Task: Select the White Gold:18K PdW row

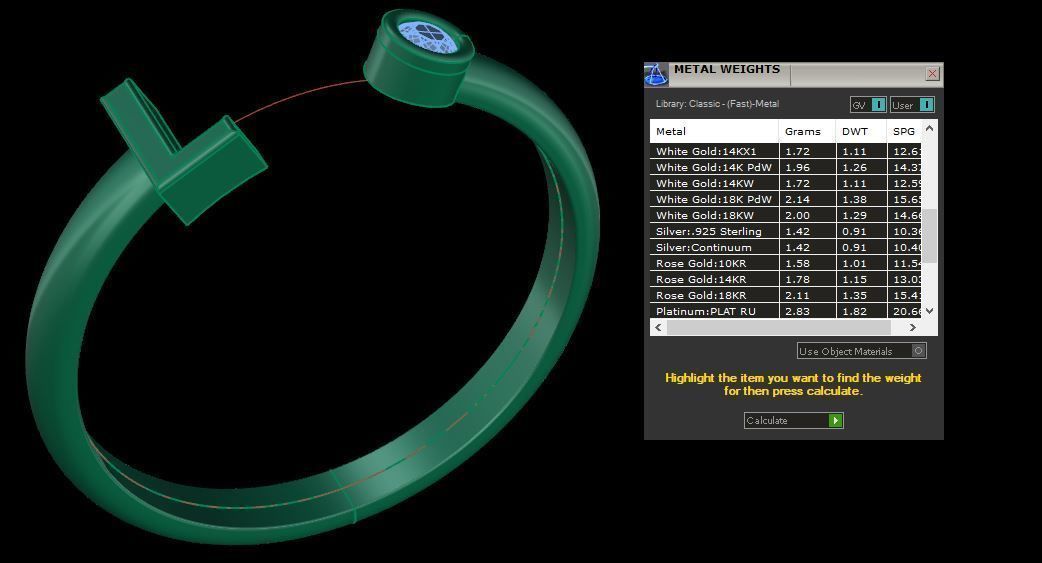Action: (x=785, y=199)
